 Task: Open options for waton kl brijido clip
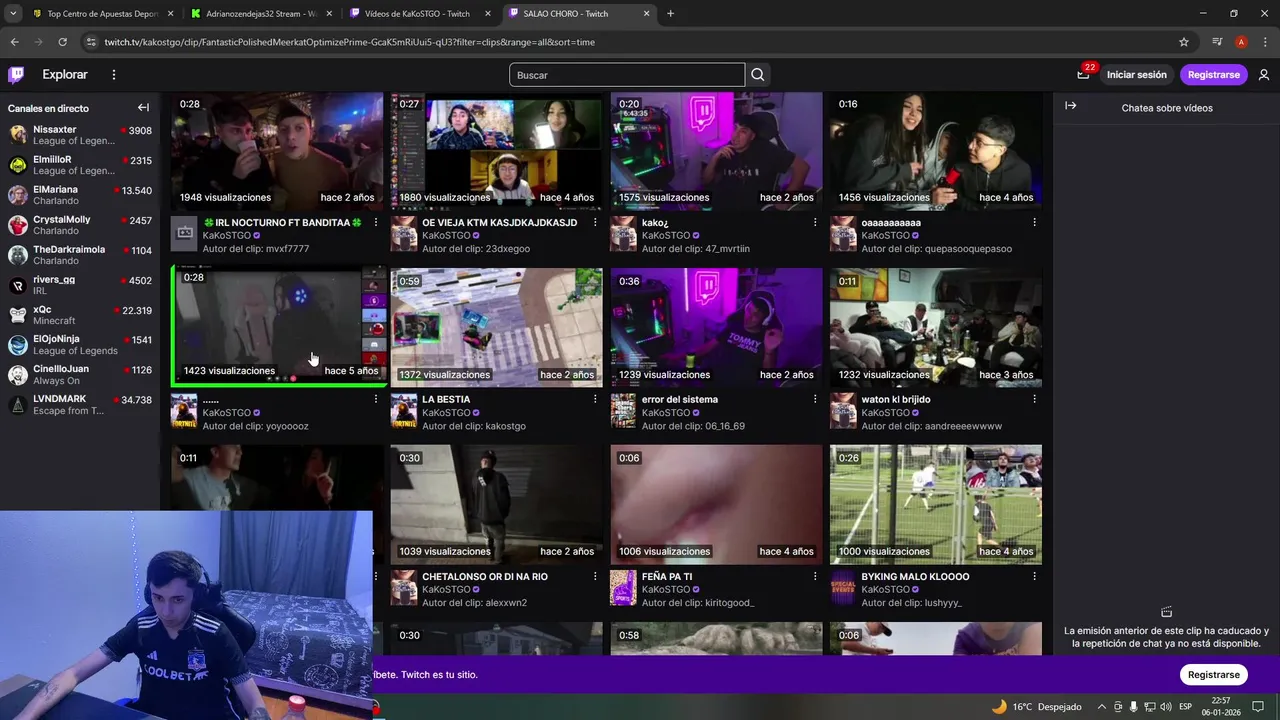tap(1034, 399)
